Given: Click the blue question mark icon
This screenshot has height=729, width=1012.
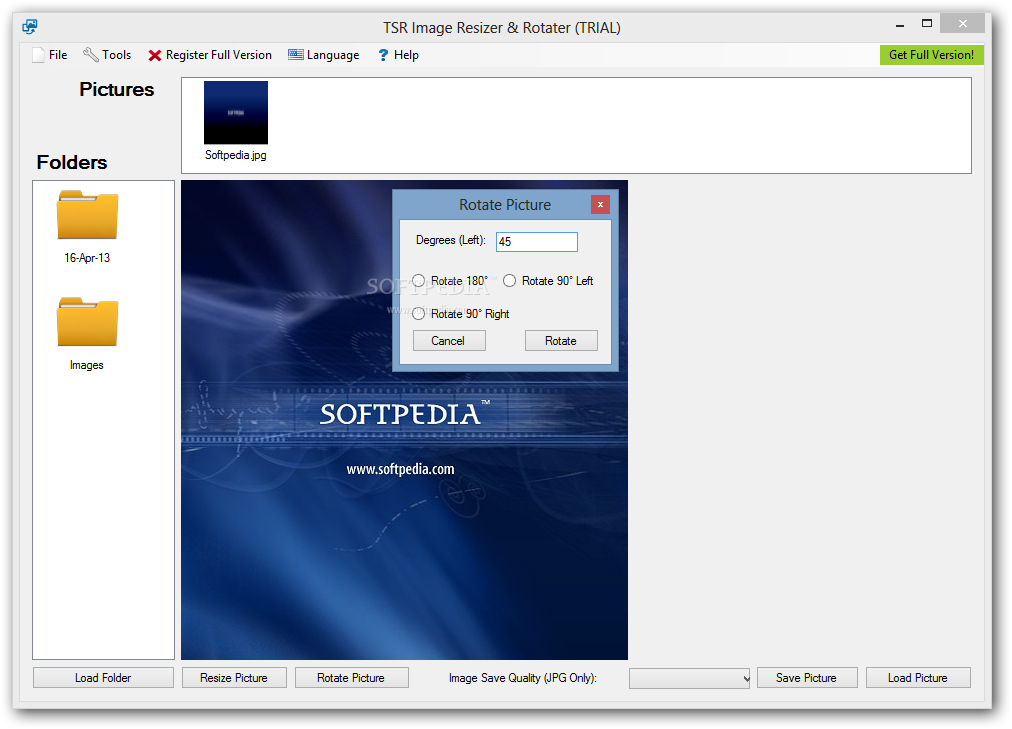Looking at the screenshot, I should 383,55.
